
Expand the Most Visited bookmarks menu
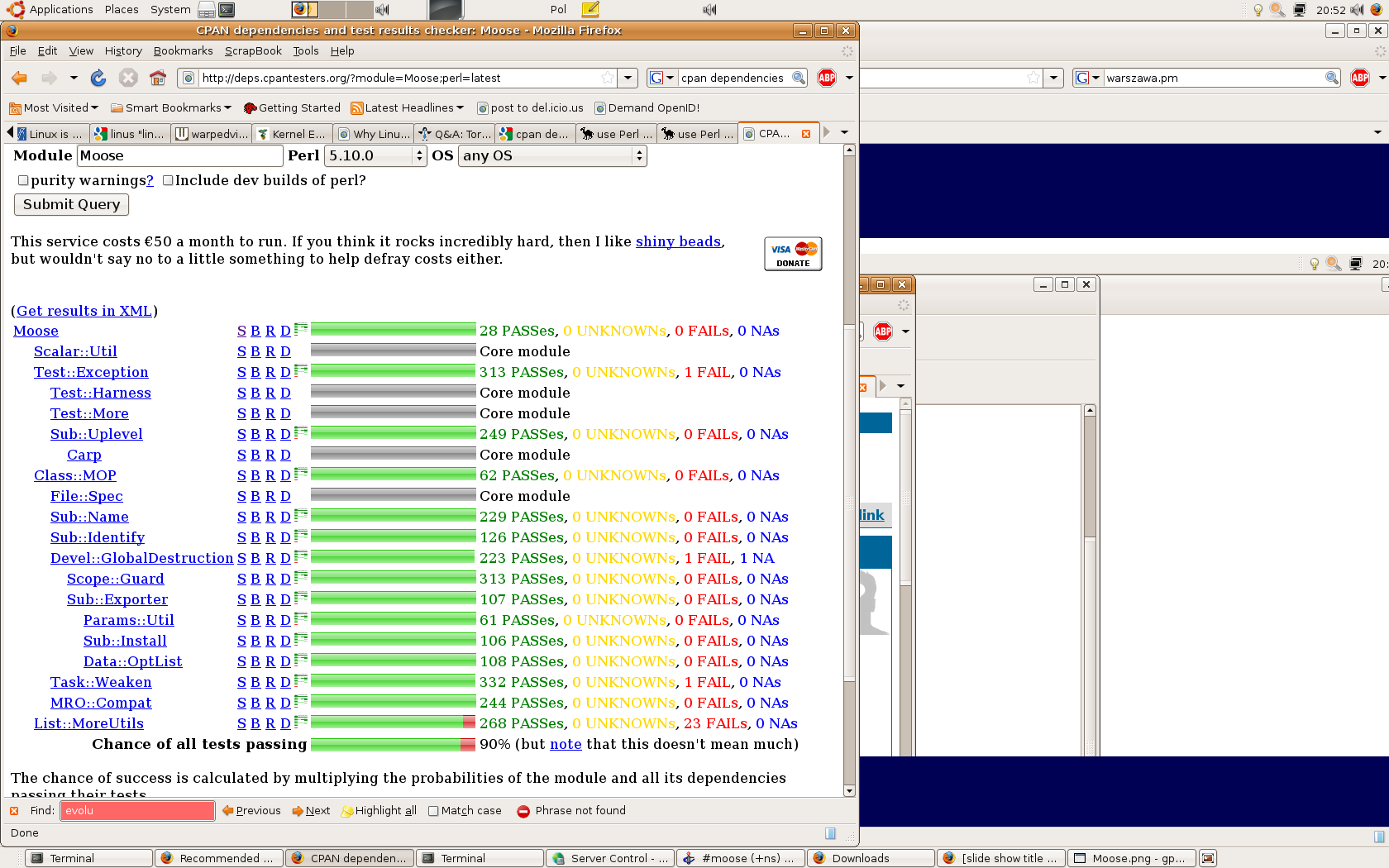click(x=54, y=107)
